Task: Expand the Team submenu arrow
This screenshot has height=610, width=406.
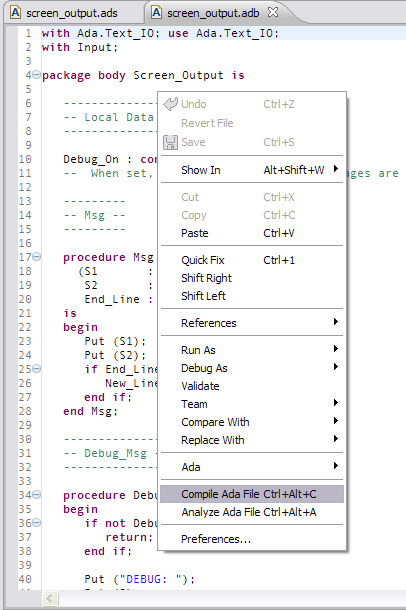Action: [x=336, y=403]
